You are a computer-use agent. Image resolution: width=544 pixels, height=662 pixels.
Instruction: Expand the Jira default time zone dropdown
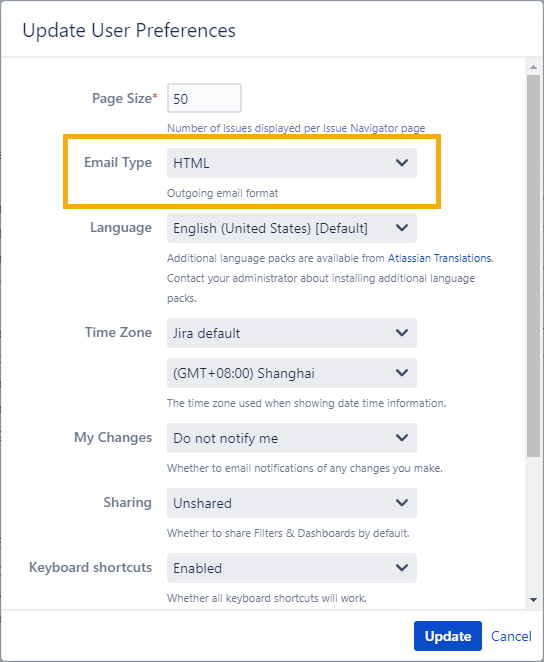292,333
